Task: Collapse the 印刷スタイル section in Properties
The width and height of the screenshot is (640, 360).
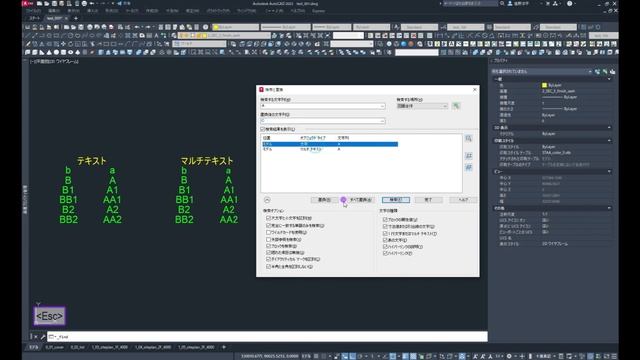Action: (x=609, y=140)
